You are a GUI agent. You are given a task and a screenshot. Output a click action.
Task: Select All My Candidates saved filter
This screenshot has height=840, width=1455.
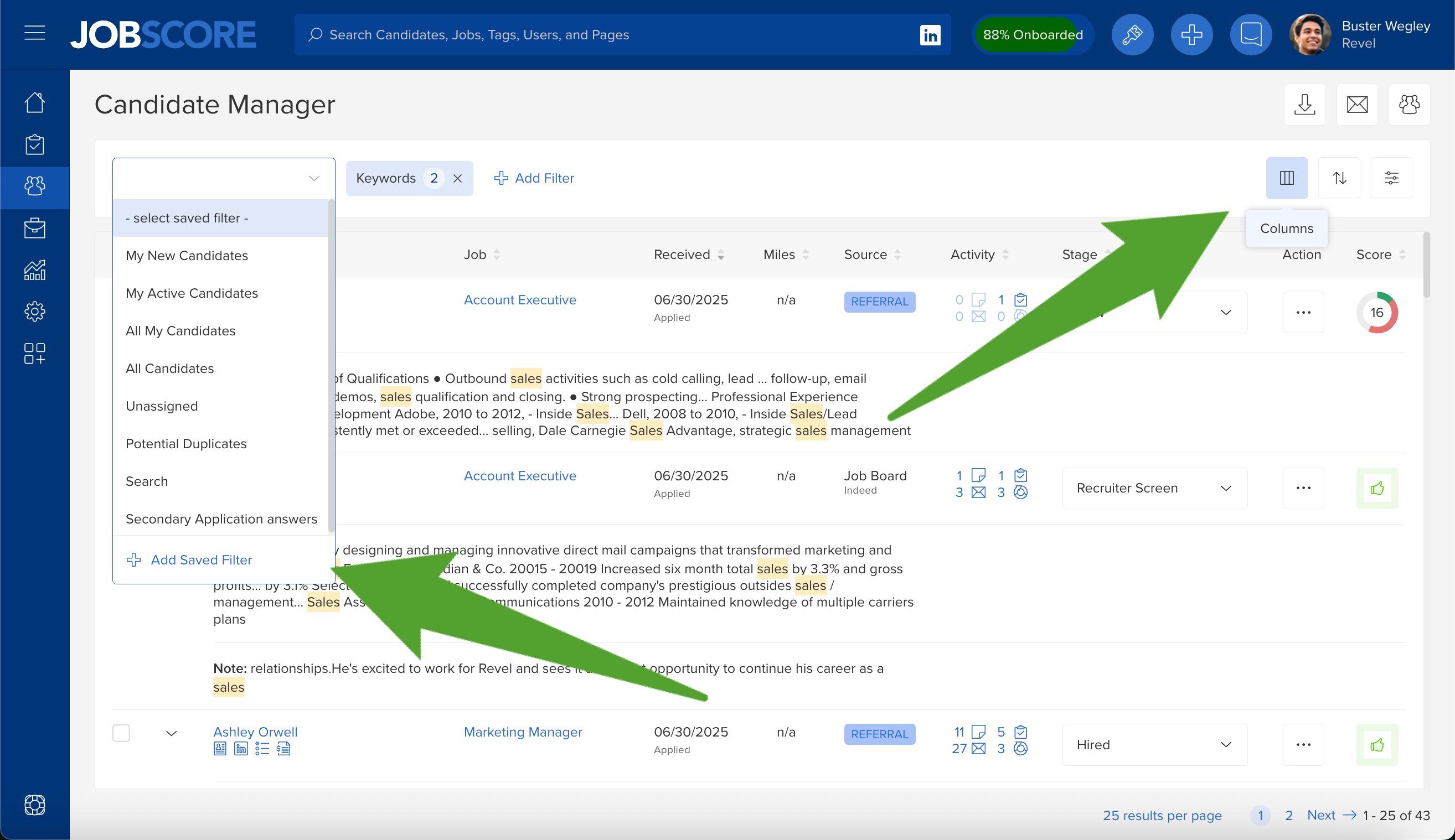pyautogui.click(x=220, y=330)
